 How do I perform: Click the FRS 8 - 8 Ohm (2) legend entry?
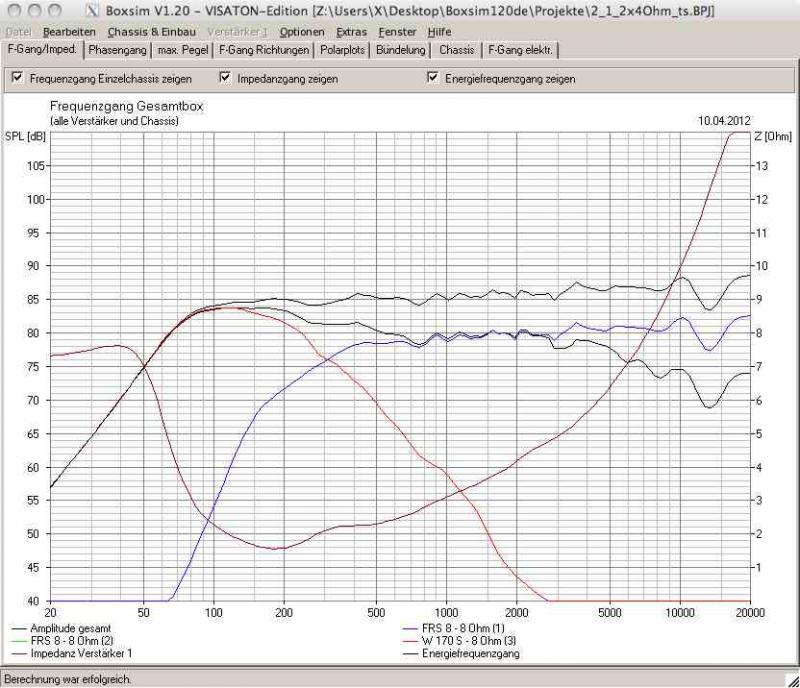[62, 641]
